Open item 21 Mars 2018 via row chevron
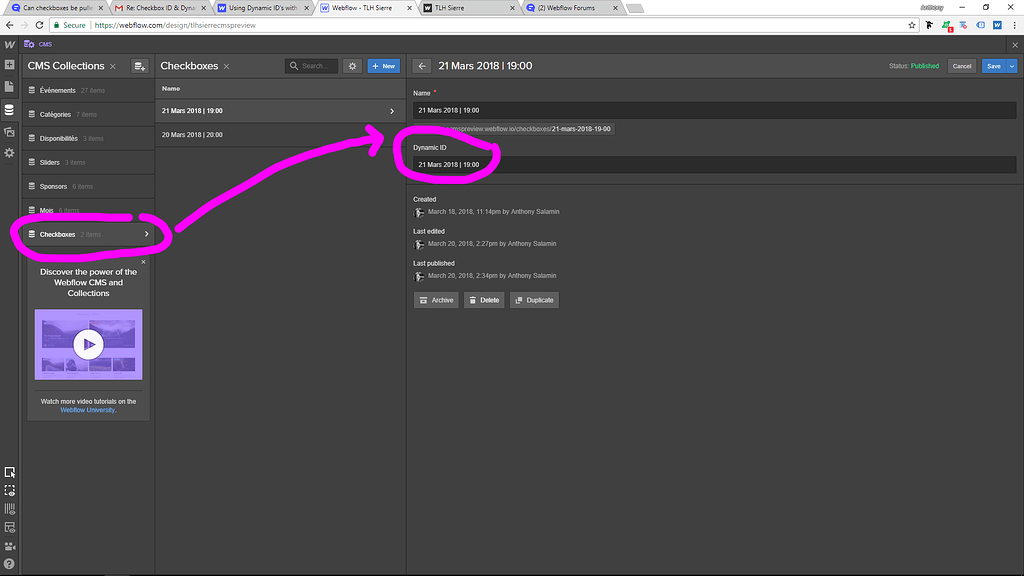The width and height of the screenshot is (1024, 576). [393, 110]
